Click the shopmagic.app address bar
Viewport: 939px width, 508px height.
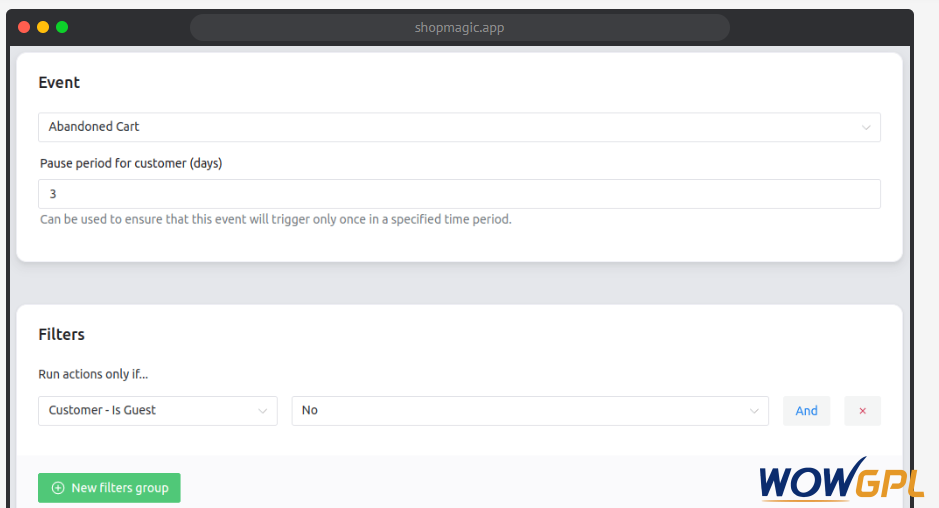tap(459, 28)
